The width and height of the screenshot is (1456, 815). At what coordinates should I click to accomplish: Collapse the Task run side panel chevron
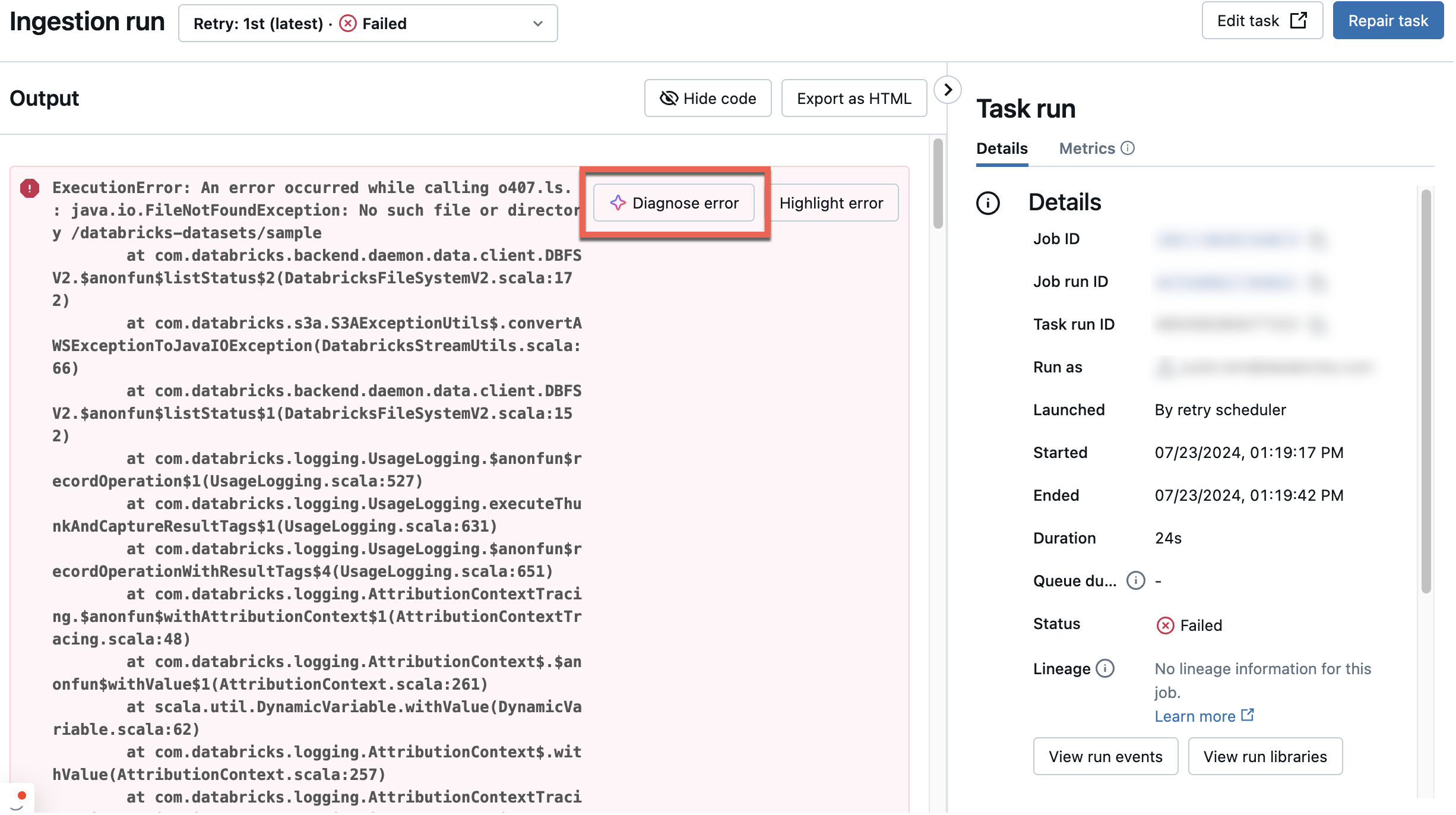coord(948,90)
